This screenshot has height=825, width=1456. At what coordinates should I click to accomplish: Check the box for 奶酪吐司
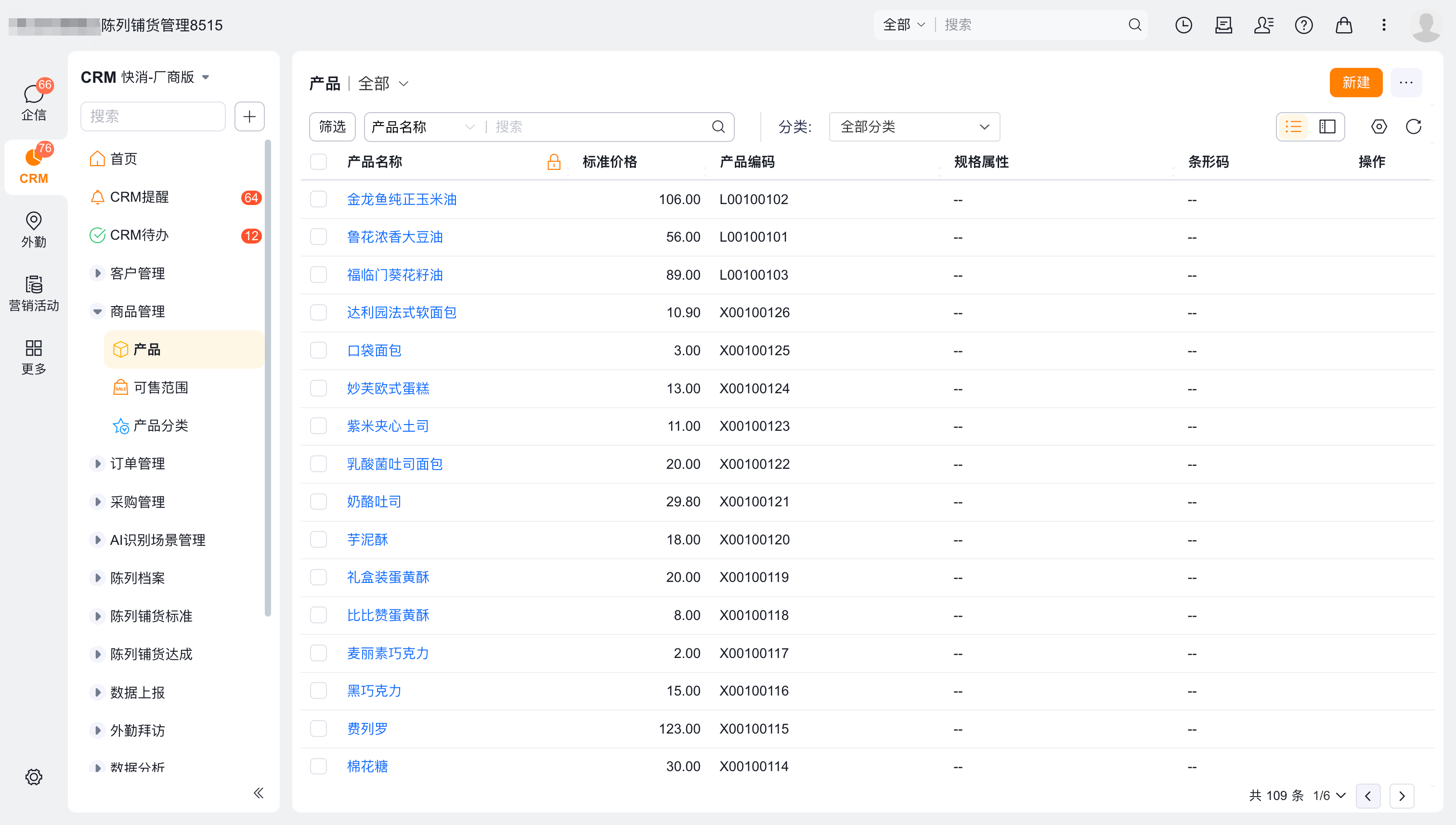tap(319, 501)
